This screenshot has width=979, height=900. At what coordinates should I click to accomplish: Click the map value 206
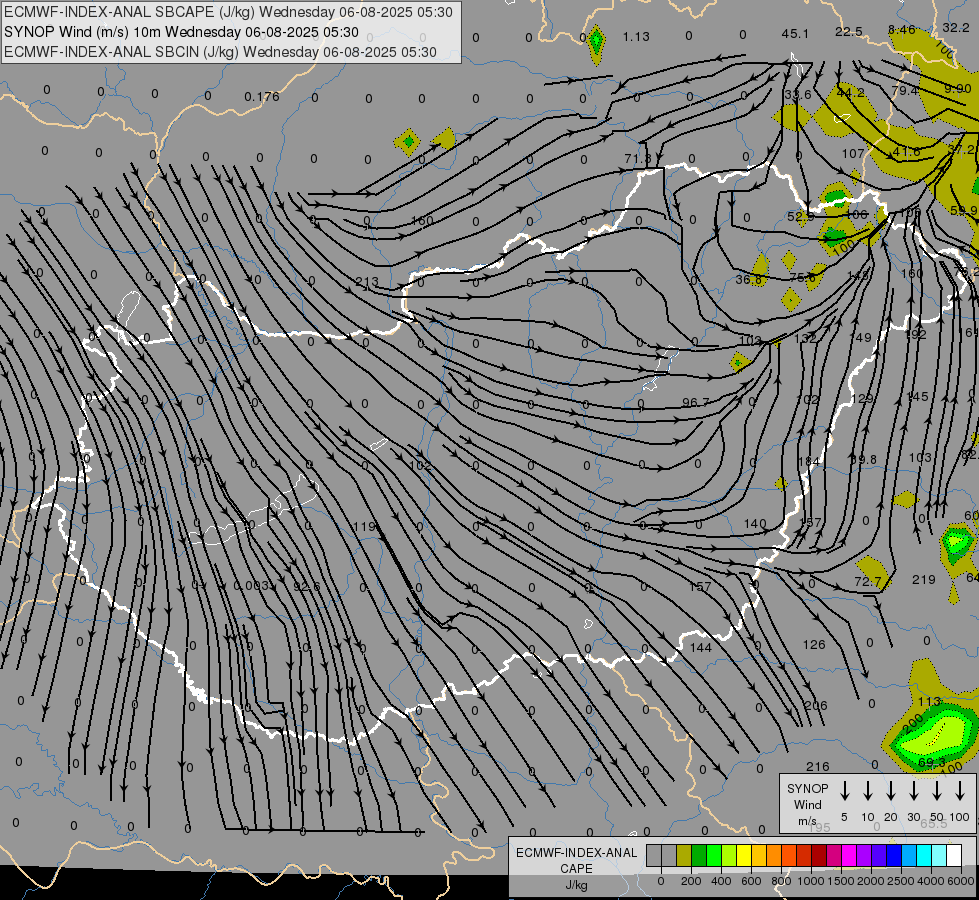815,706
